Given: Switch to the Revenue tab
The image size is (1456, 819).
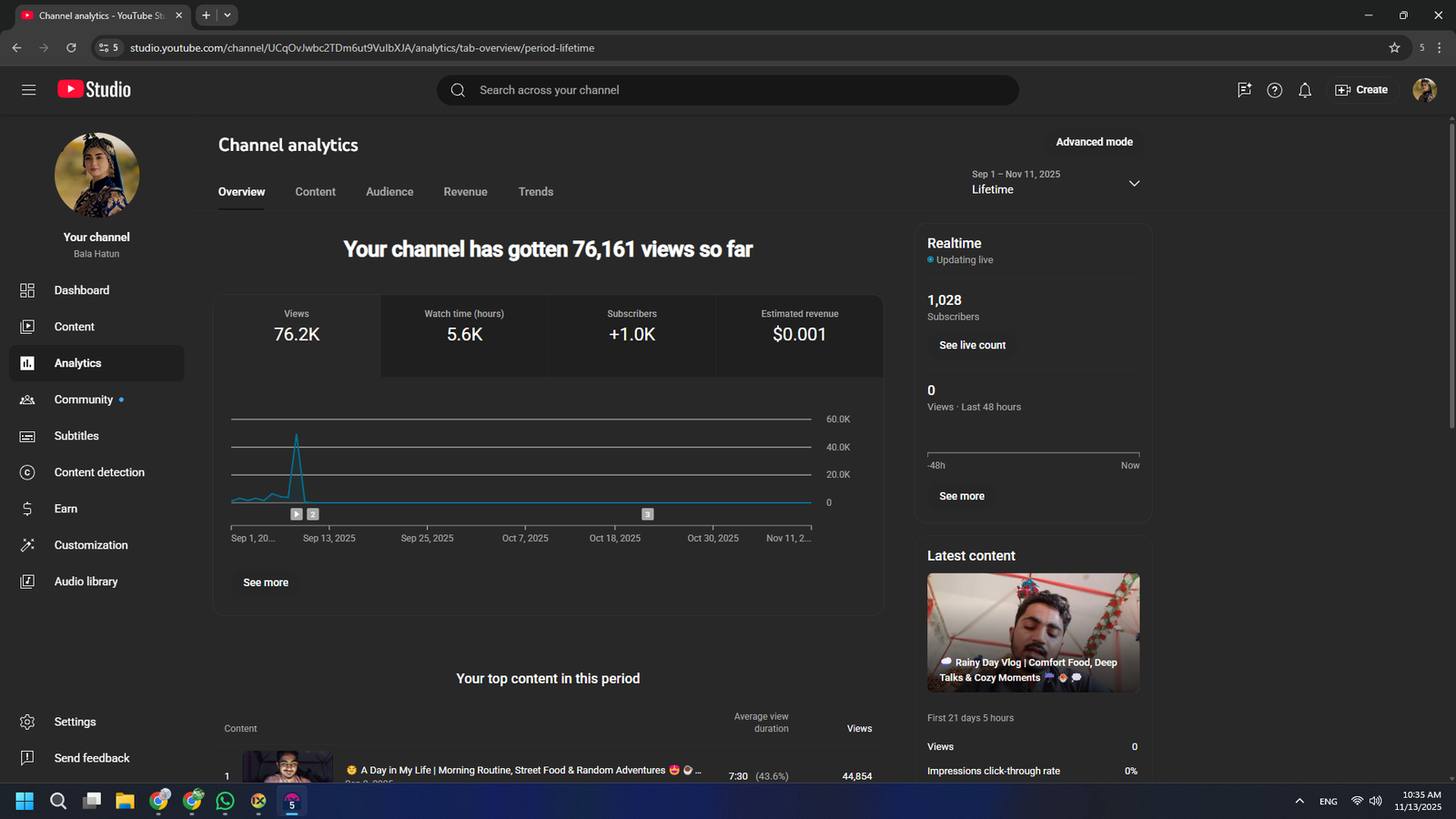Looking at the screenshot, I should (x=465, y=192).
